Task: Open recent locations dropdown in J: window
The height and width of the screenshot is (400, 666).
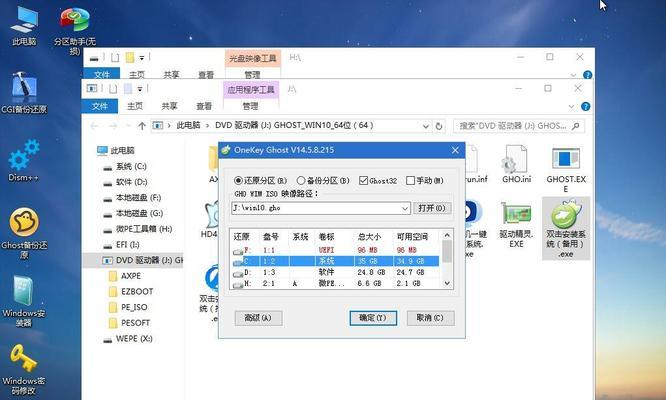Action: pyautogui.click(x=128, y=126)
